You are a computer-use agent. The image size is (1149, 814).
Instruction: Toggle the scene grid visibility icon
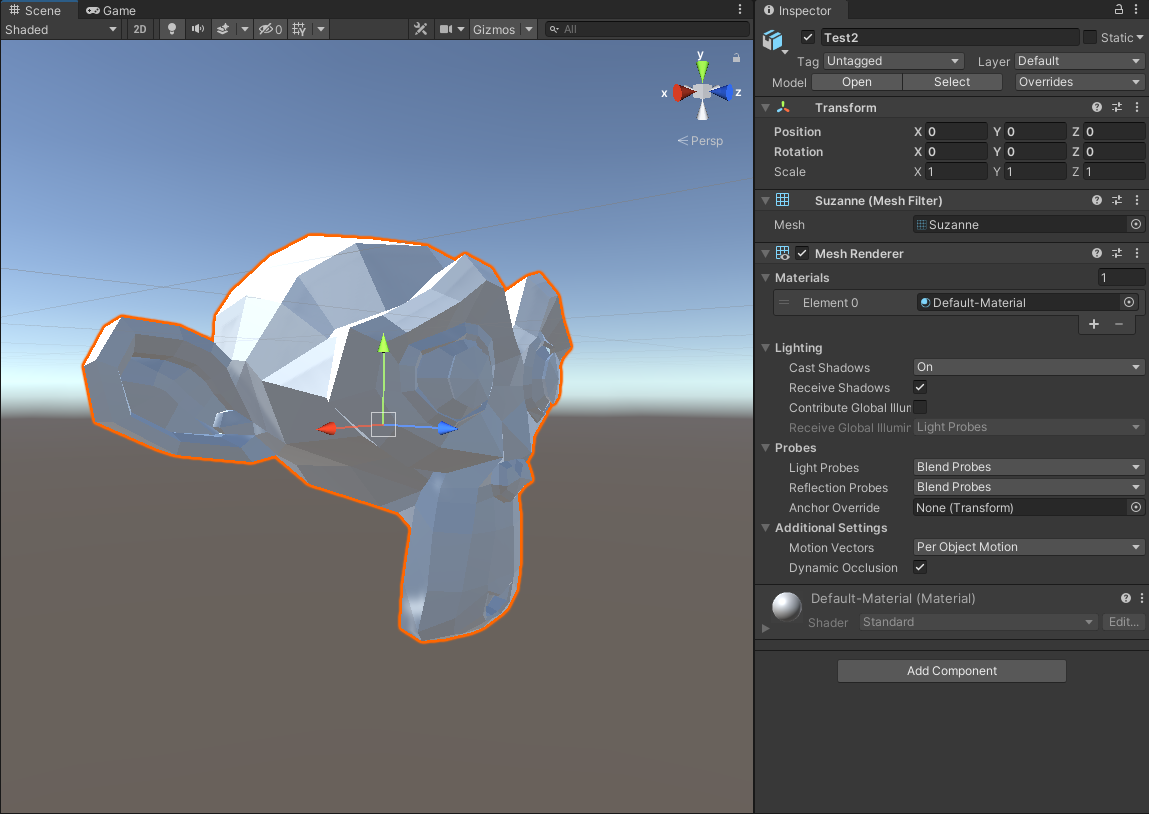[x=299, y=29]
